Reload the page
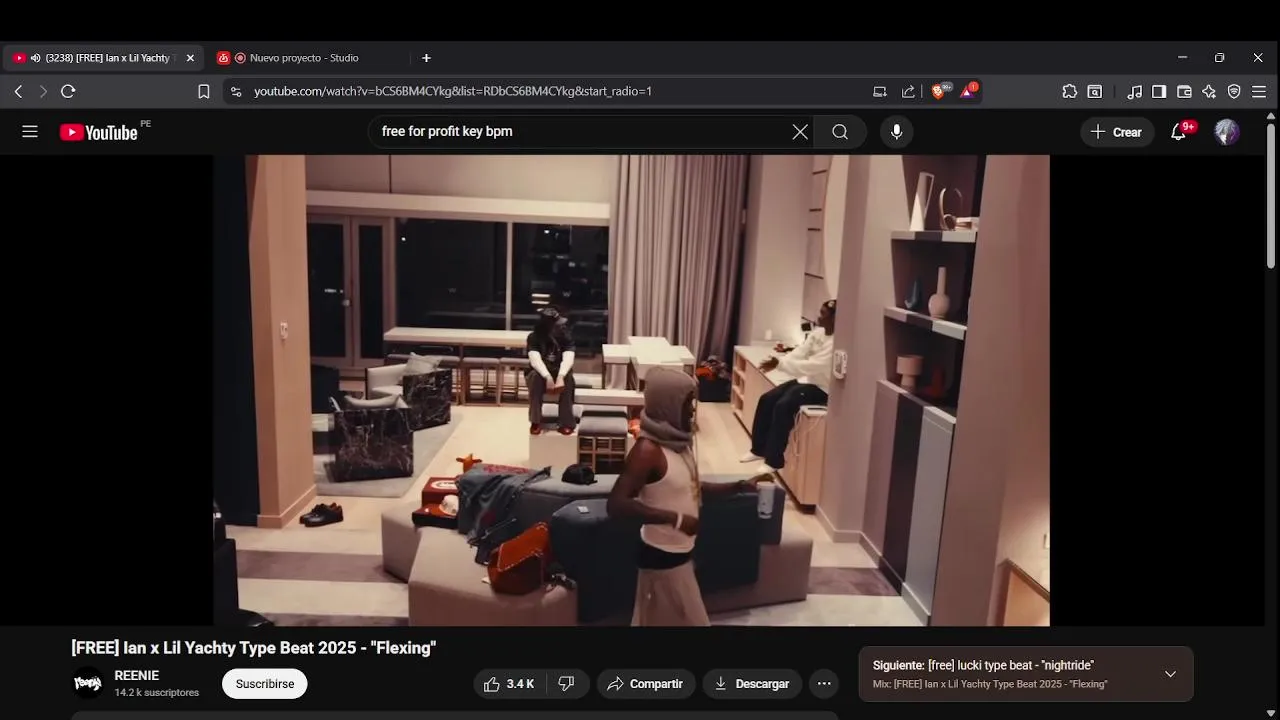The image size is (1280, 720). click(x=68, y=91)
